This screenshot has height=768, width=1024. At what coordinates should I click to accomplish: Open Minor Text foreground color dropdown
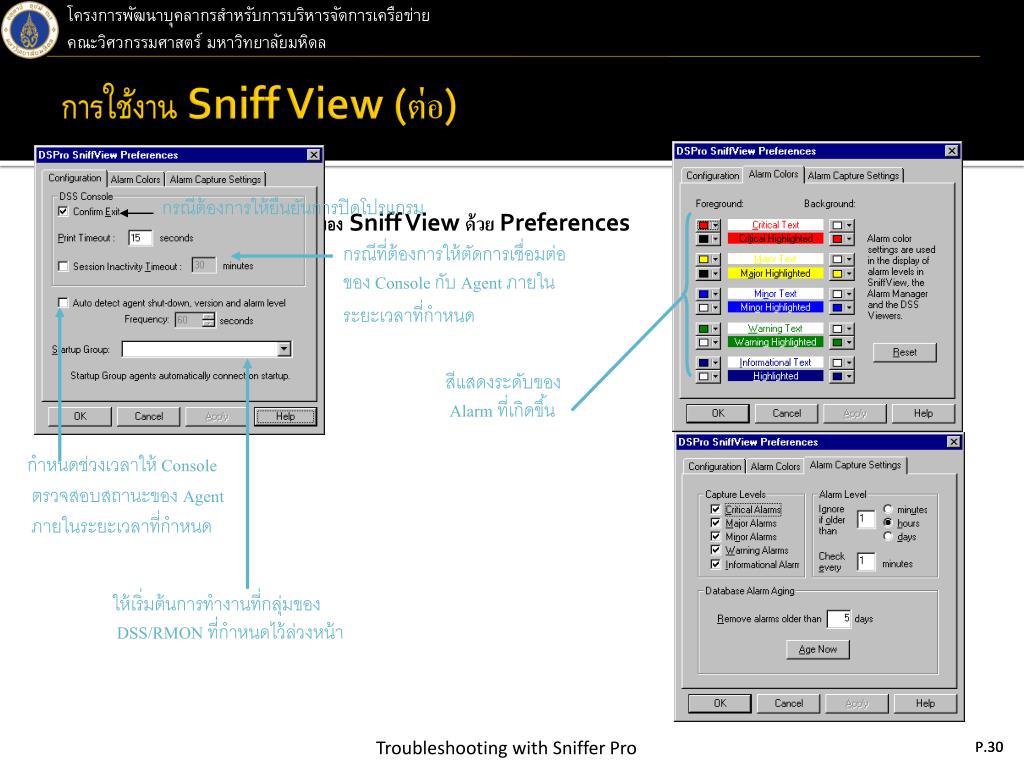tap(716, 294)
